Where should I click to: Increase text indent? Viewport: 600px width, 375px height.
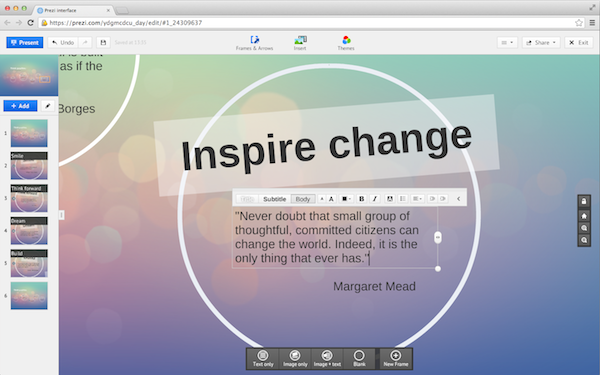(443, 199)
